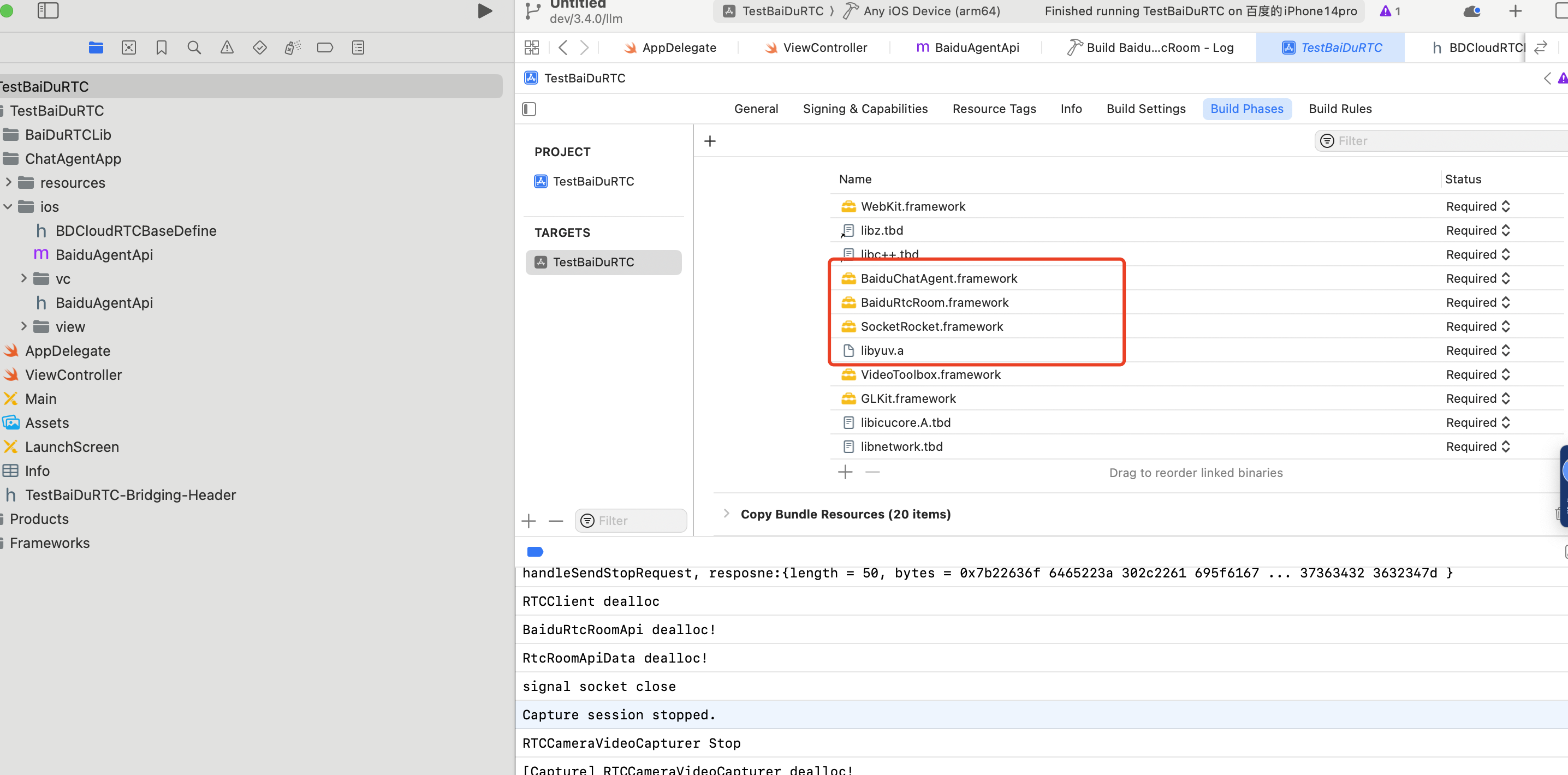Open the Report navigator icon
Image resolution: width=1568 pixels, height=775 pixels.
point(358,47)
